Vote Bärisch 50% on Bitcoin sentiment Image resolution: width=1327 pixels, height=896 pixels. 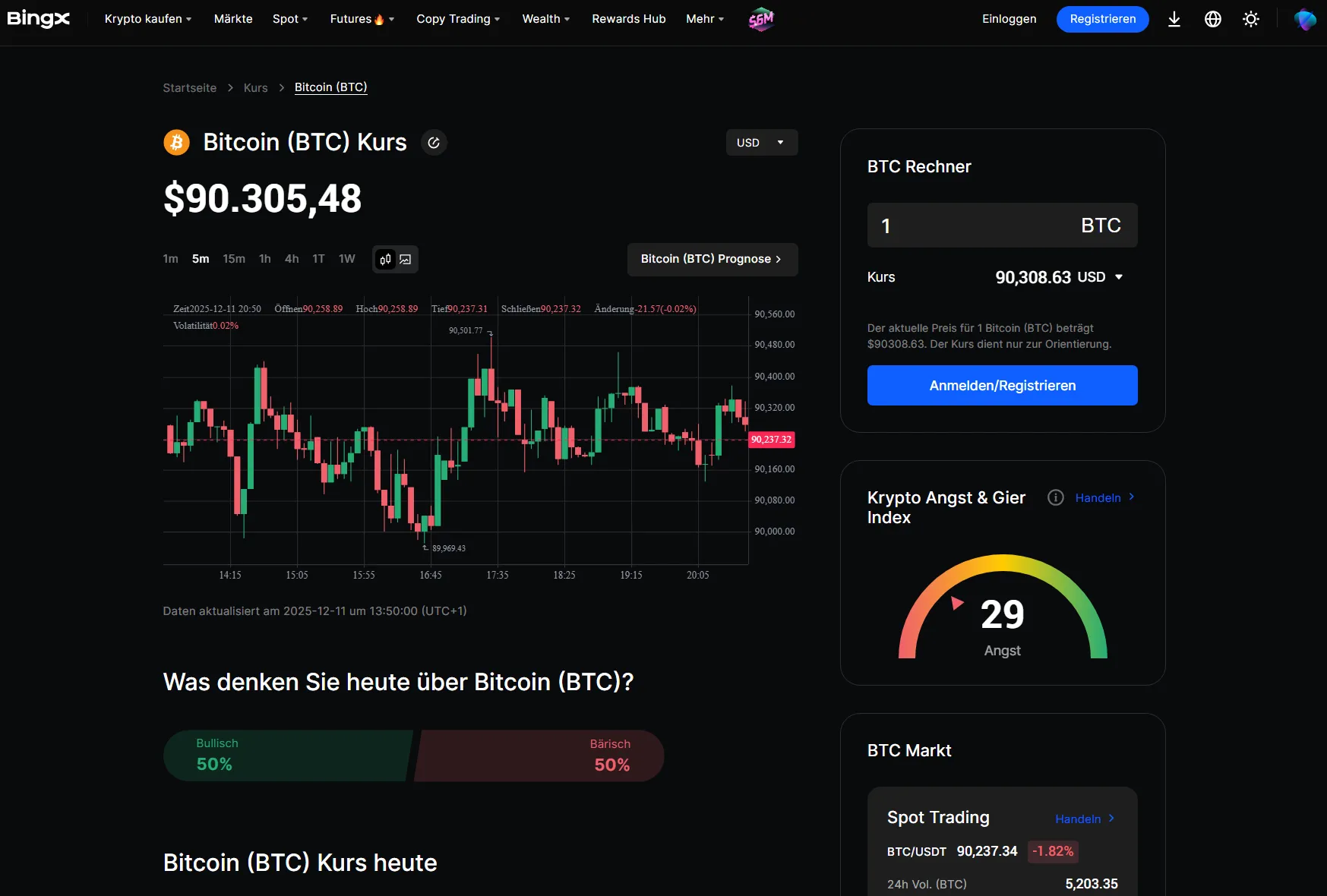tap(539, 756)
